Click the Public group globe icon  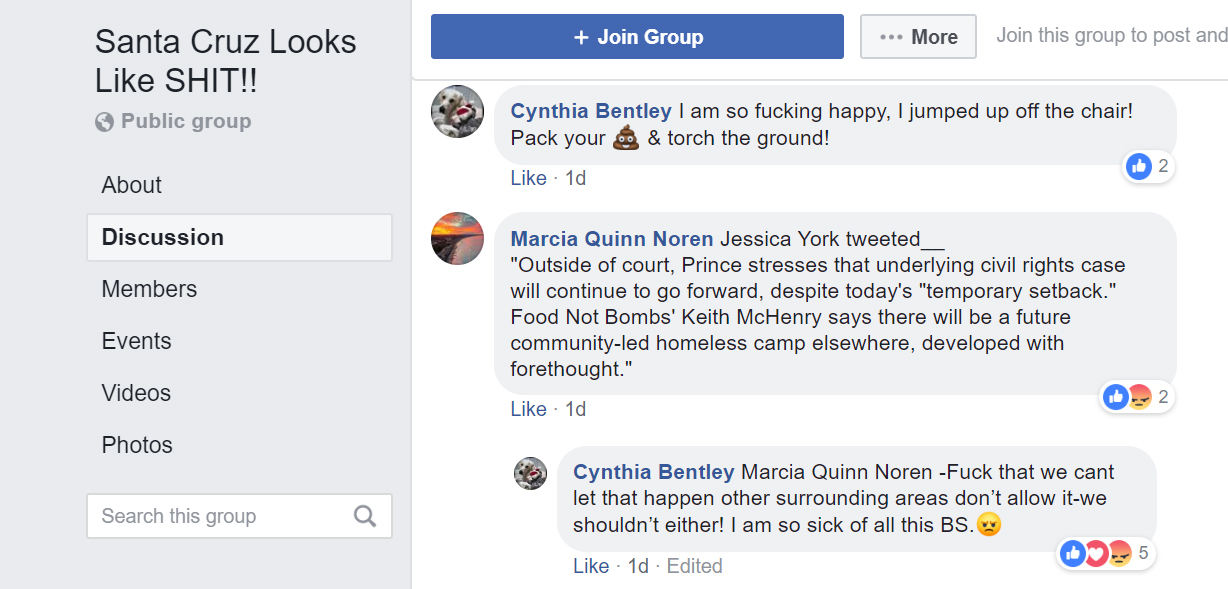[104, 122]
